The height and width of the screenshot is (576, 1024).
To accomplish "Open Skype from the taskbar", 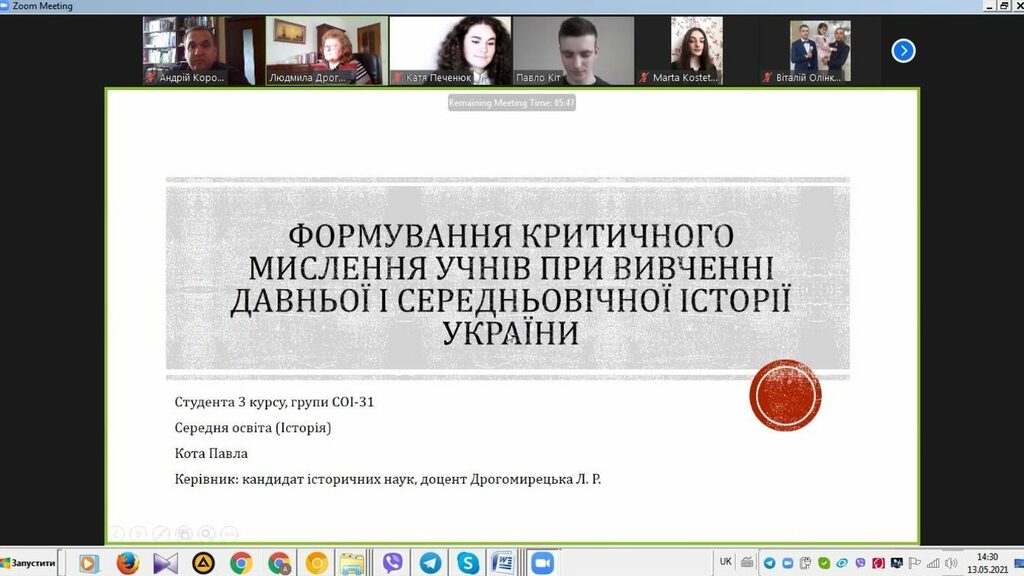I will pyautogui.click(x=467, y=563).
